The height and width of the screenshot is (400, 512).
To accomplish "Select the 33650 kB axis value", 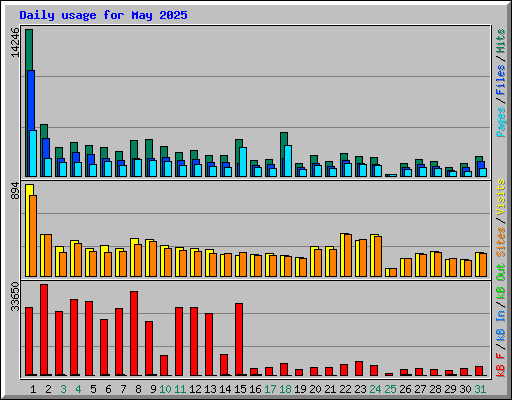I will [15, 297].
